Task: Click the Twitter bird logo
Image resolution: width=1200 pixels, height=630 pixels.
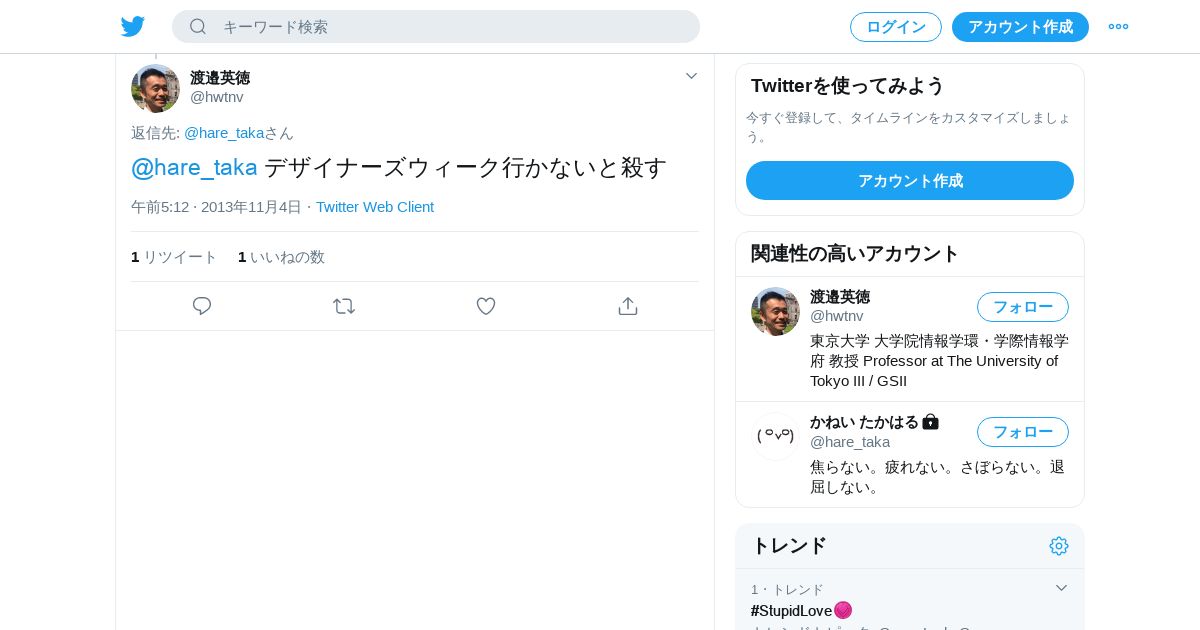Action: (133, 27)
